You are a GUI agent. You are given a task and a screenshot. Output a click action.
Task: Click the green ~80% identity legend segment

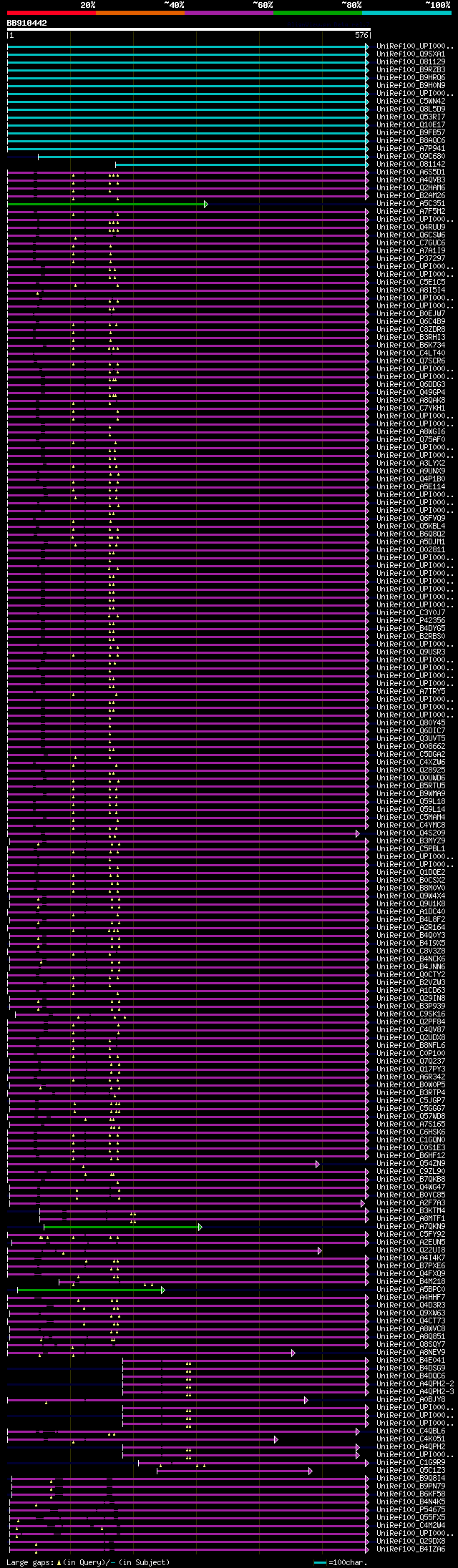click(318, 13)
